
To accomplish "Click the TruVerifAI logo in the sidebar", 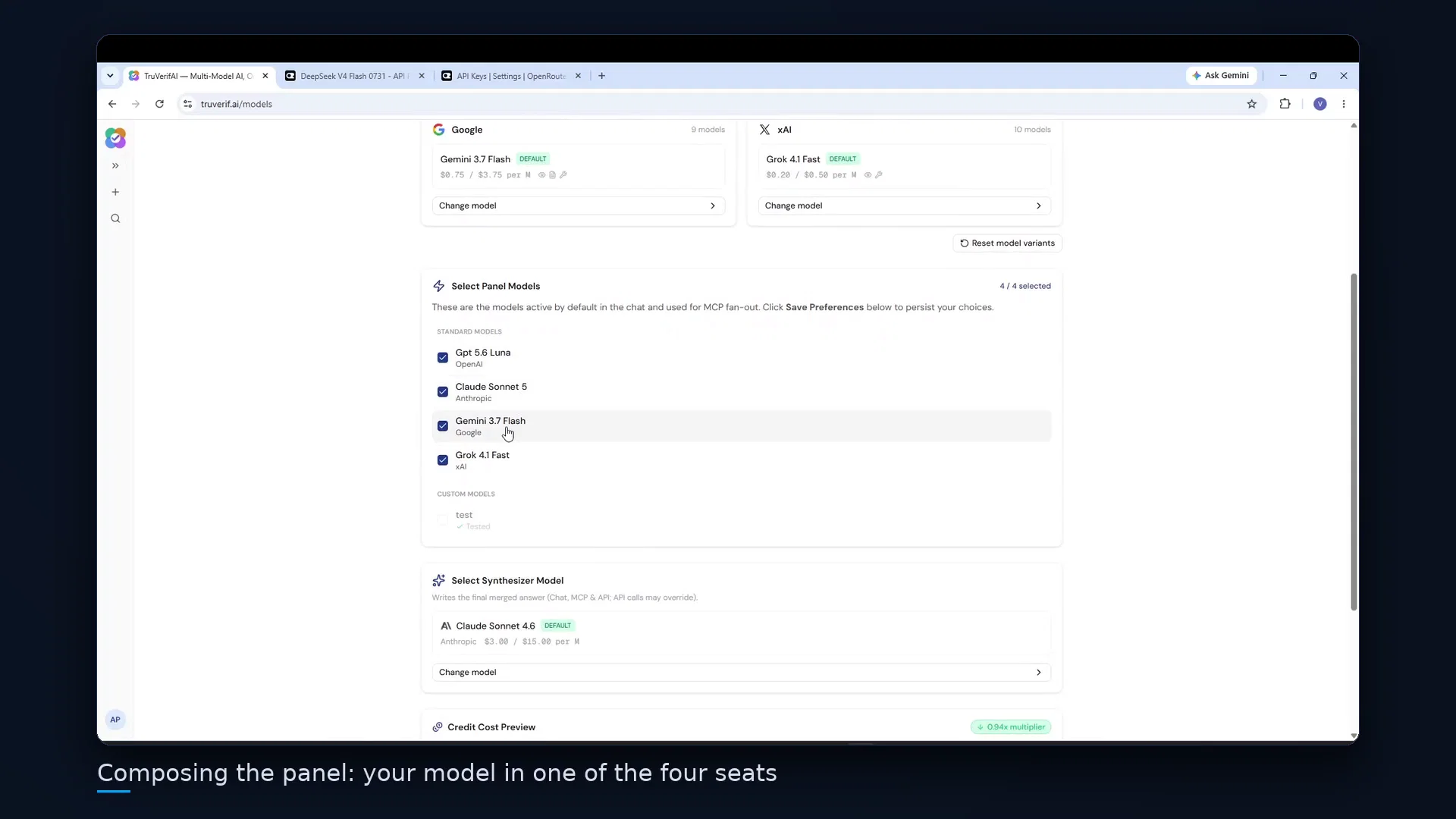I will (115, 138).
